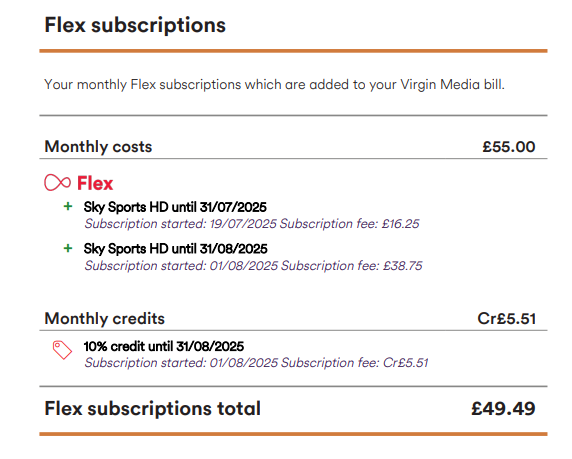This screenshot has width=572, height=459.
Task: Click the Virgin Media infinity logo icon
Action: click(57, 182)
